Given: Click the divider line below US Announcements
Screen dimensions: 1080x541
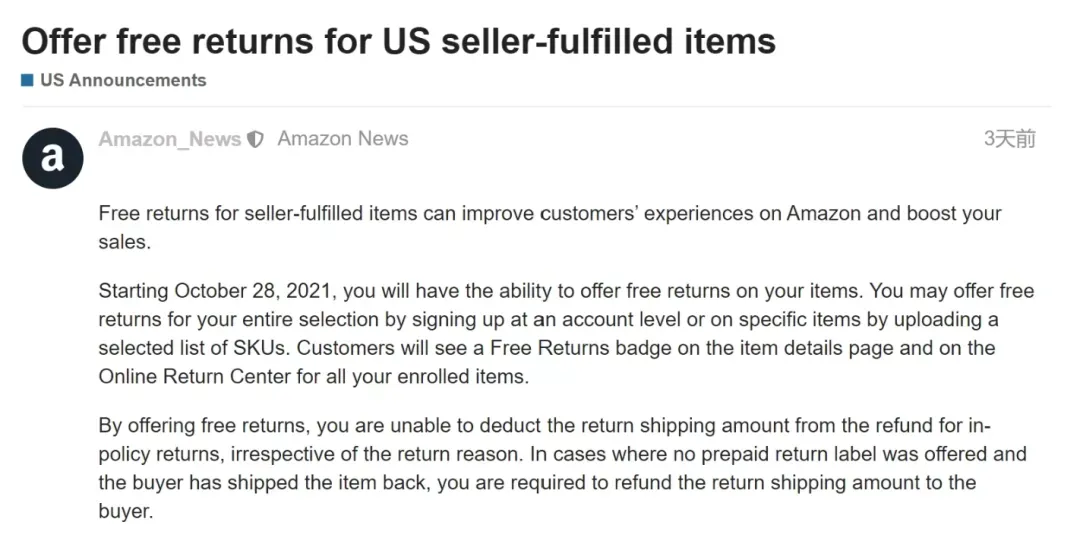Looking at the screenshot, I should click(537, 107).
